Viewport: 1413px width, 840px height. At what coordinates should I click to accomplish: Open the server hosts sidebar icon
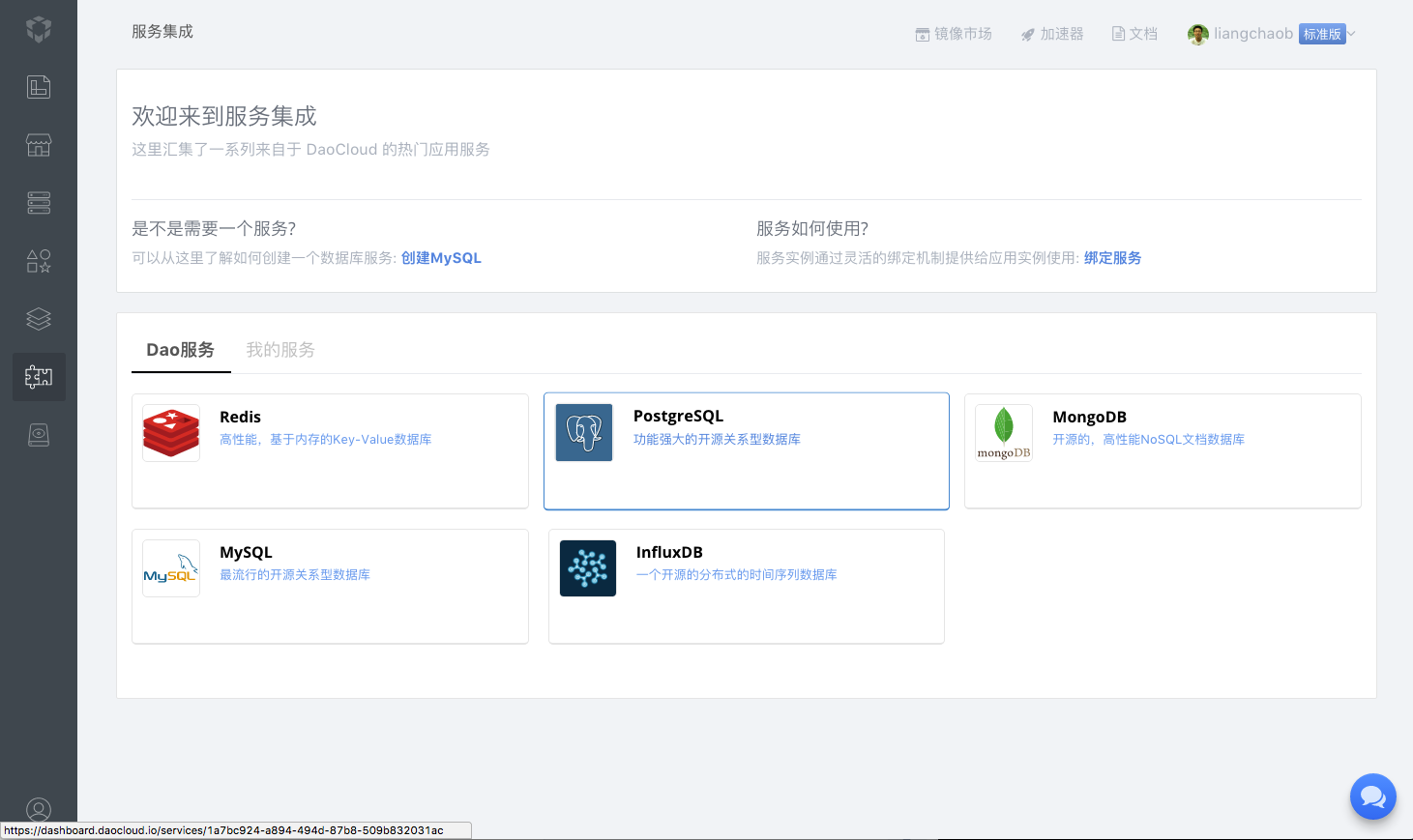pyautogui.click(x=39, y=203)
